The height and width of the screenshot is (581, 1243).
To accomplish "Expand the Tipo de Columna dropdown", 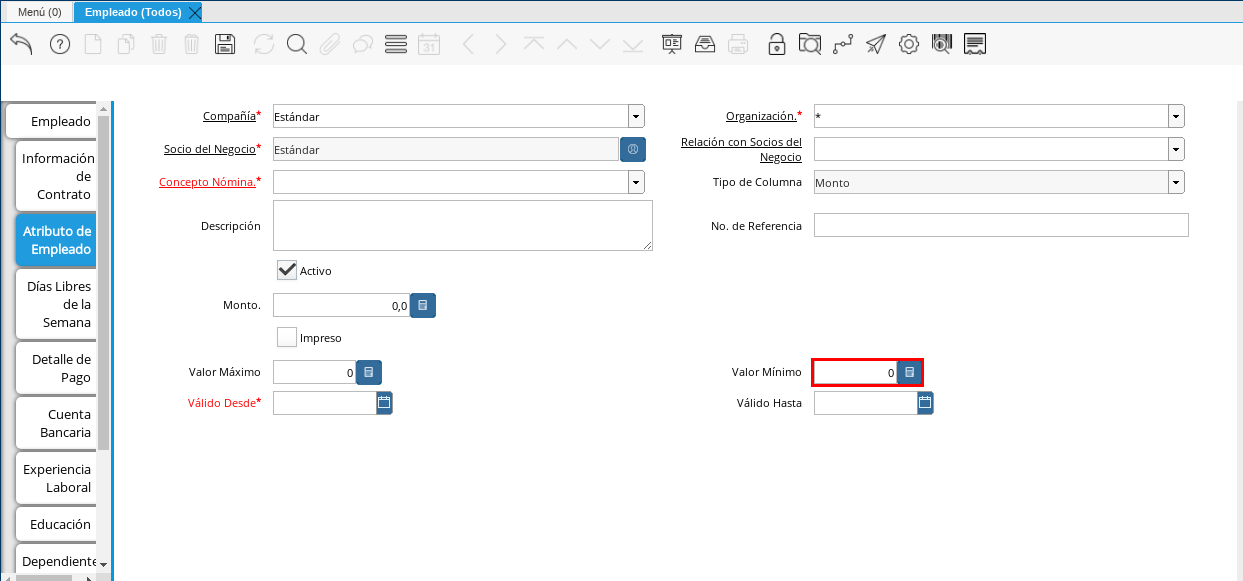I will point(1176,182).
